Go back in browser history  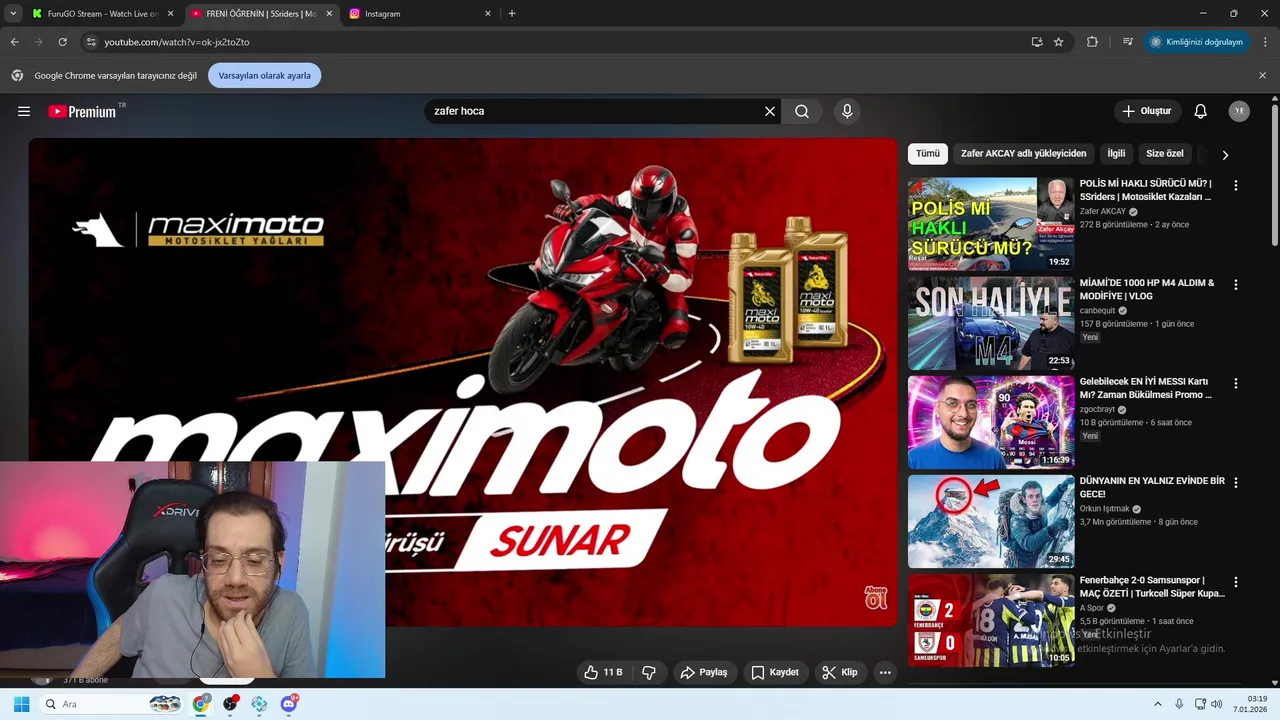(x=14, y=42)
